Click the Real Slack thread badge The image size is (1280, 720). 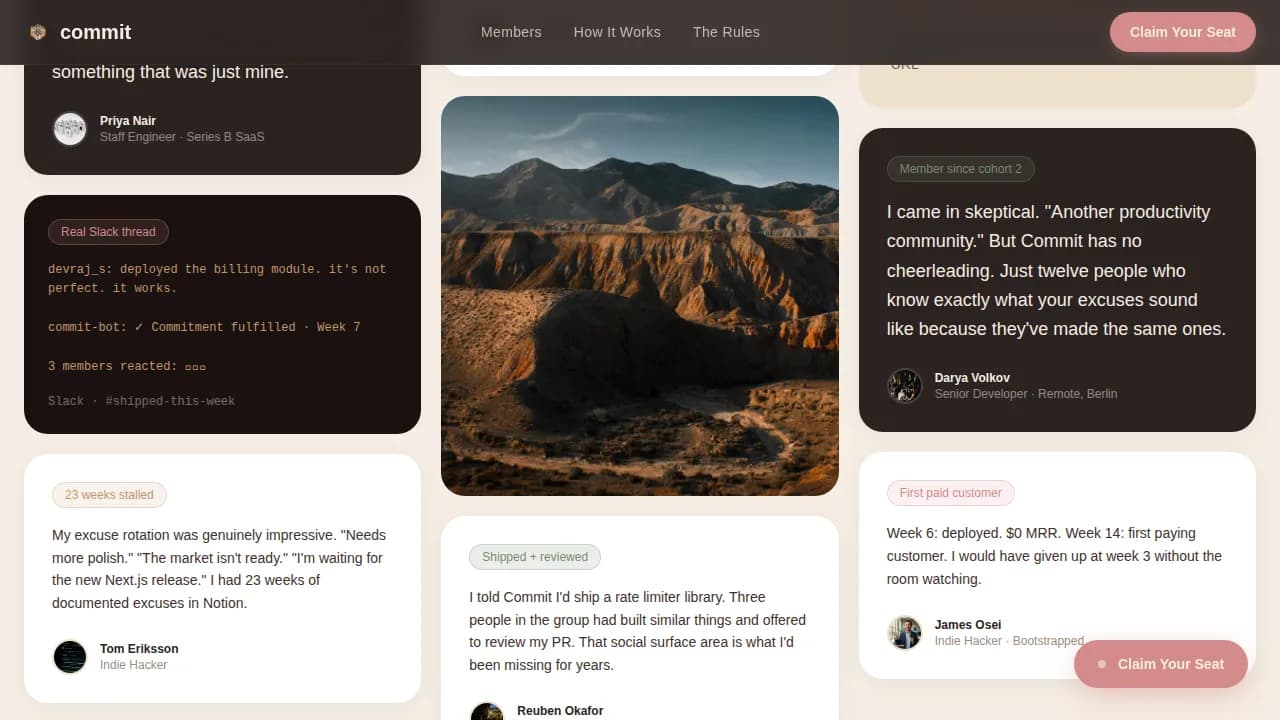coord(108,231)
